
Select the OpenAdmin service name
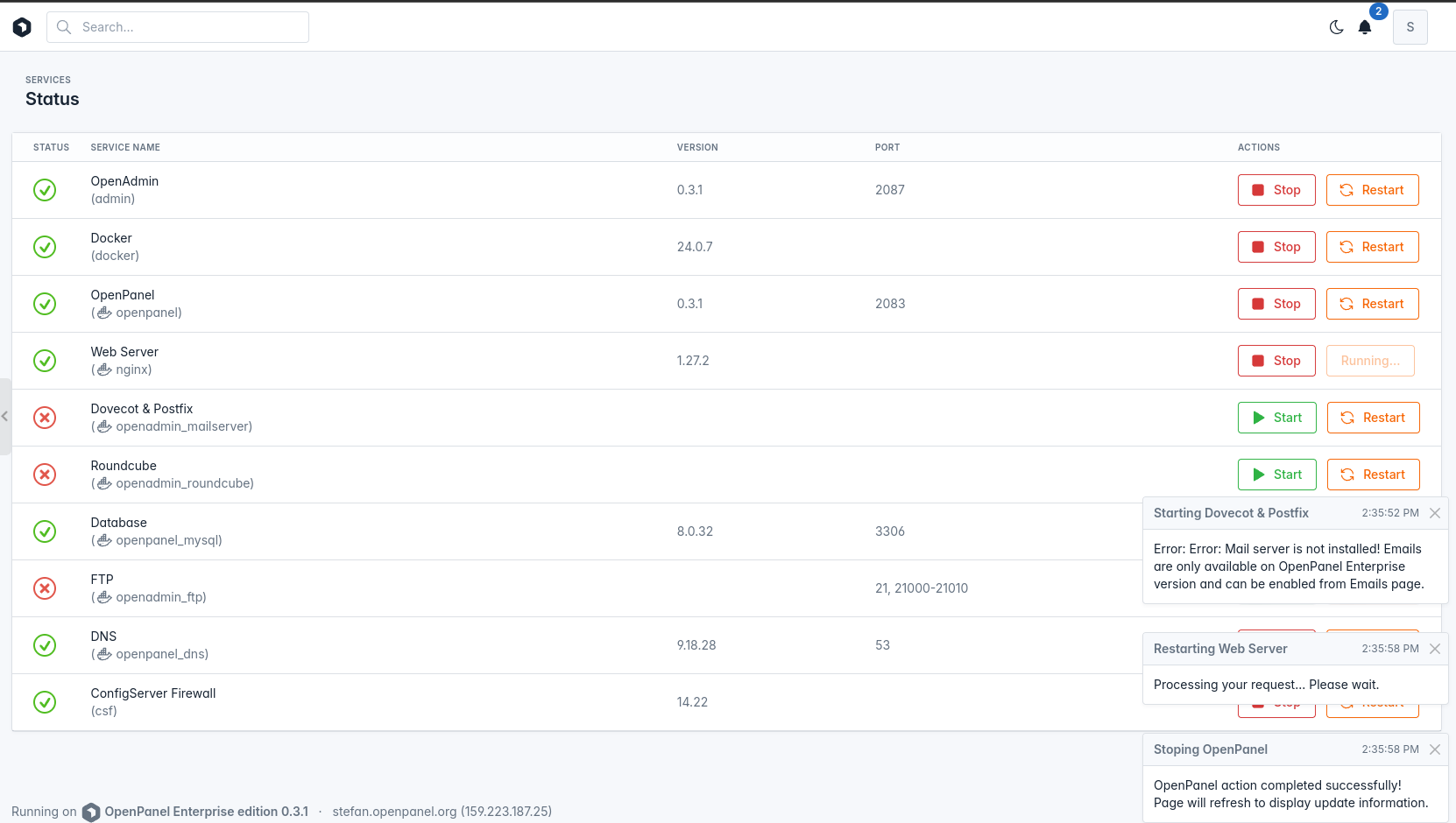124,181
